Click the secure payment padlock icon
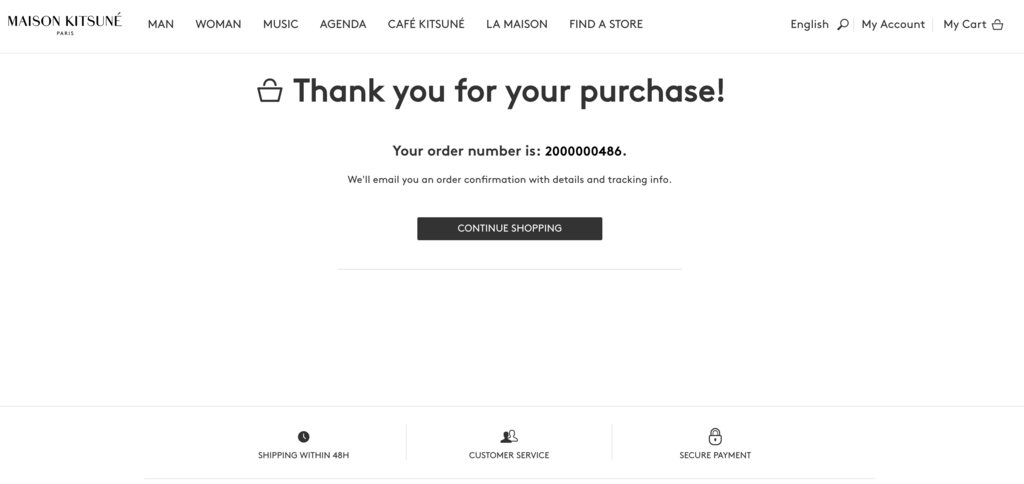 (x=715, y=436)
